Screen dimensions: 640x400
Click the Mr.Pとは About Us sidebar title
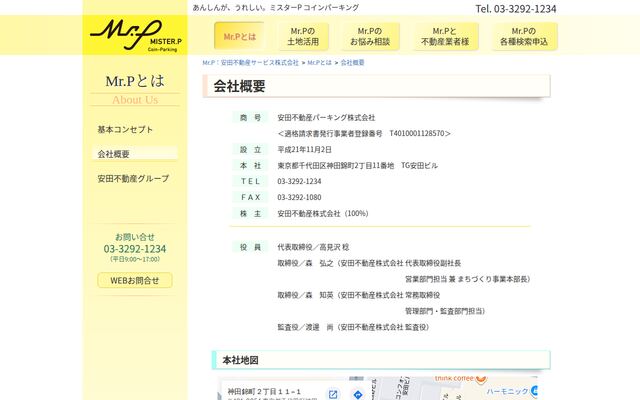[135, 89]
